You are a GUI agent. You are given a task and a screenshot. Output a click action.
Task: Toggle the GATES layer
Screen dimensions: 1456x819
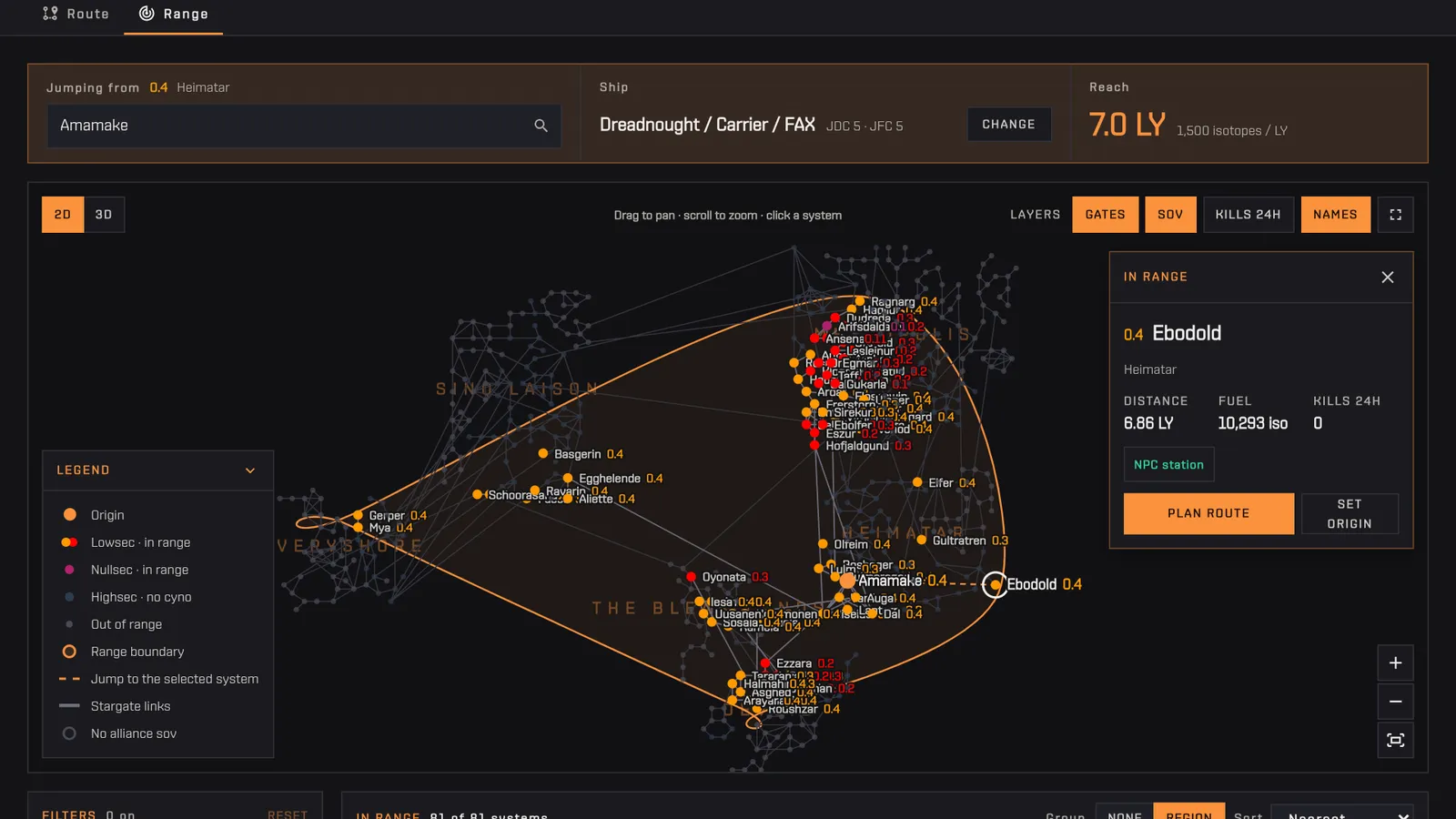(1105, 215)
